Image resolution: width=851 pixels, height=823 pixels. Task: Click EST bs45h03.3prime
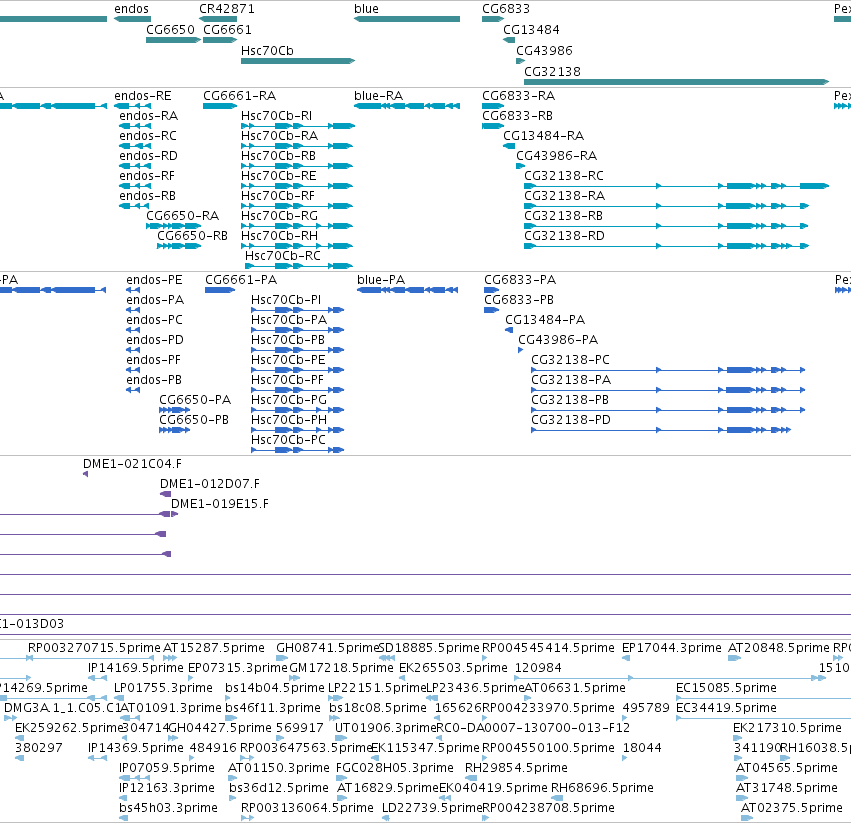168,808
